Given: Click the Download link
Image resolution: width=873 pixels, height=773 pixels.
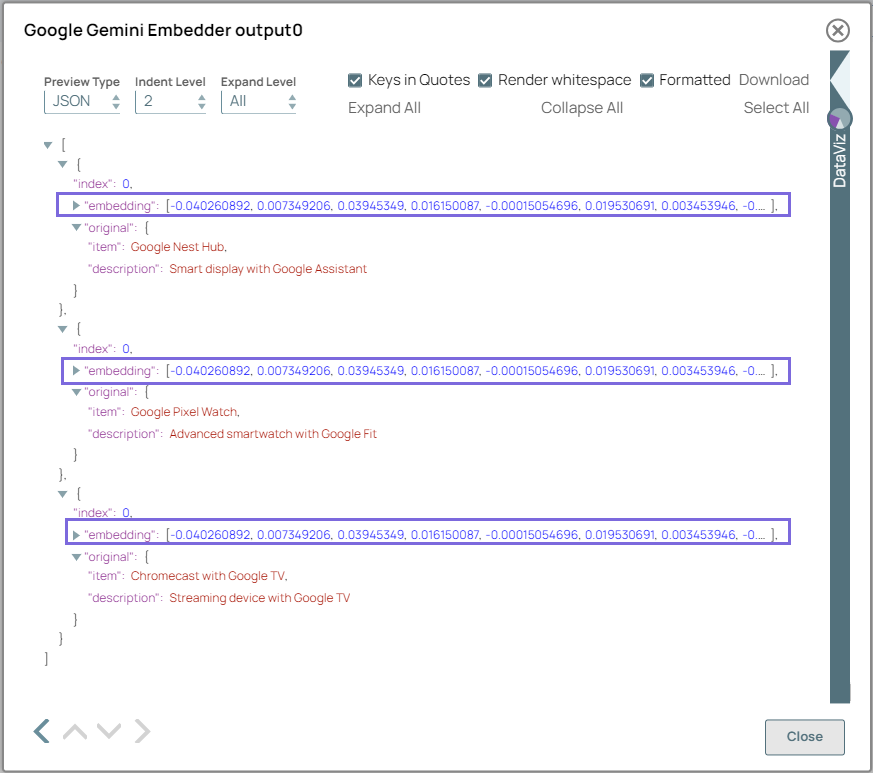Looking at the screenshot, I should tap(775, 80).
